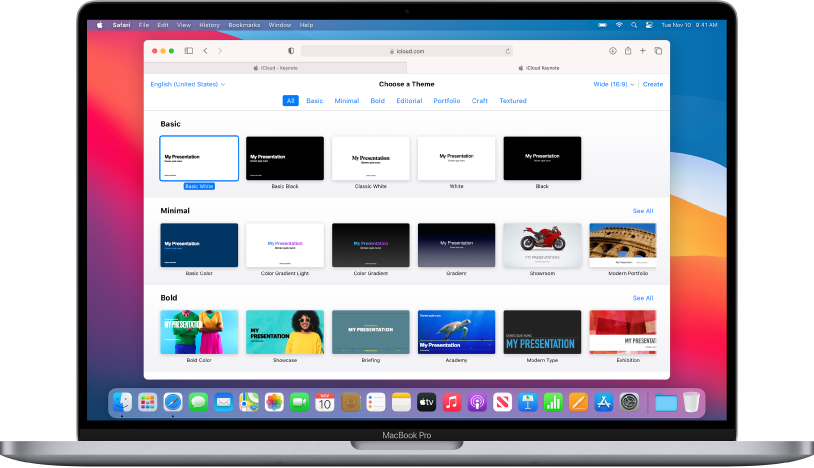814x468 pixels.
Task: Go forward with the Safari forward arrow
Action: [x=220, y=51]
